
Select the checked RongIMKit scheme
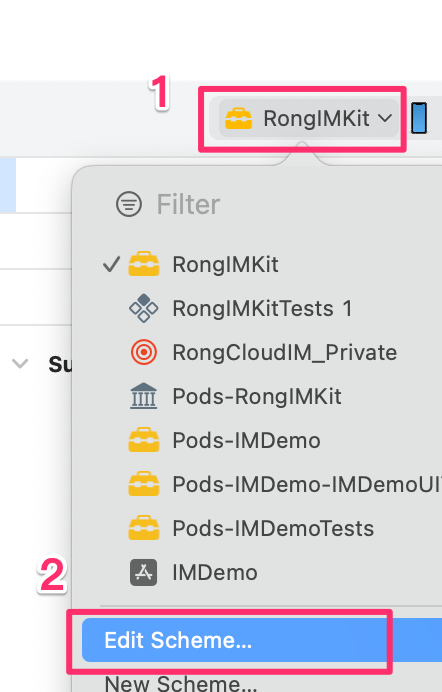(x=265, y=264)
